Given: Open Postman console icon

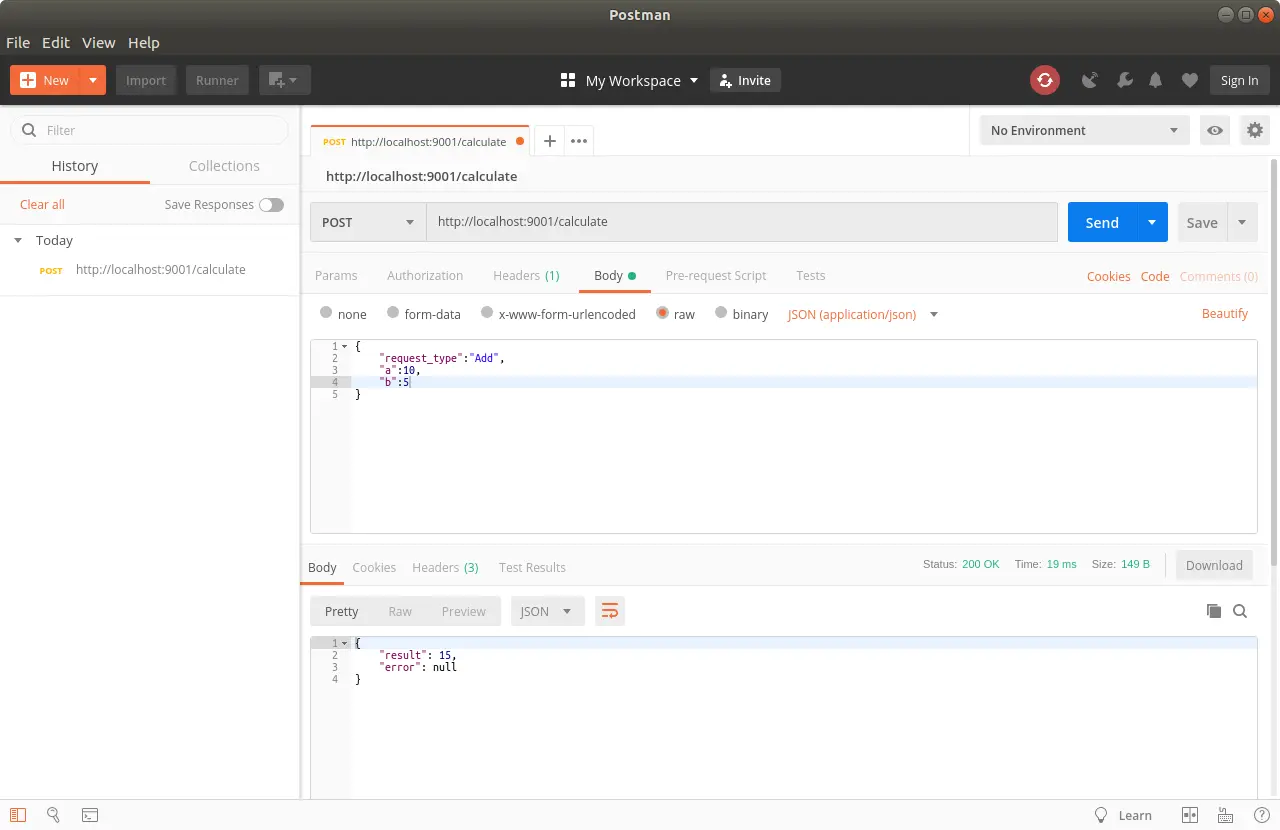Looking at the screenshot, I should (x=89, y=815).
